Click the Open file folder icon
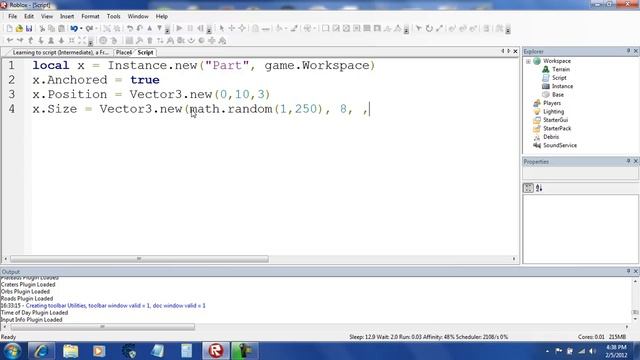Screen dimensions: 640x360 tap(19, 29)
